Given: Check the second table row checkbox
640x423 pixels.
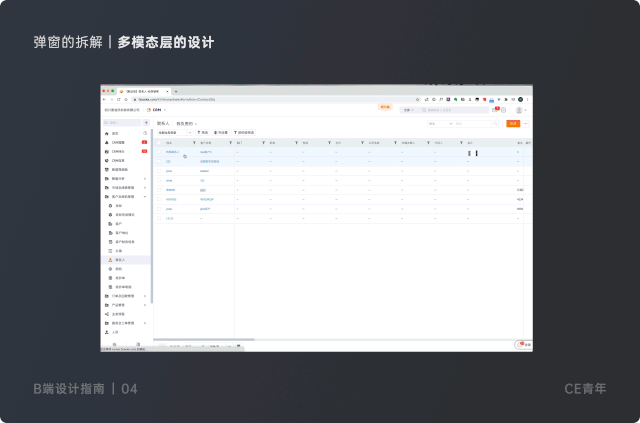Looking at the screenshot, I should (159, 161).
